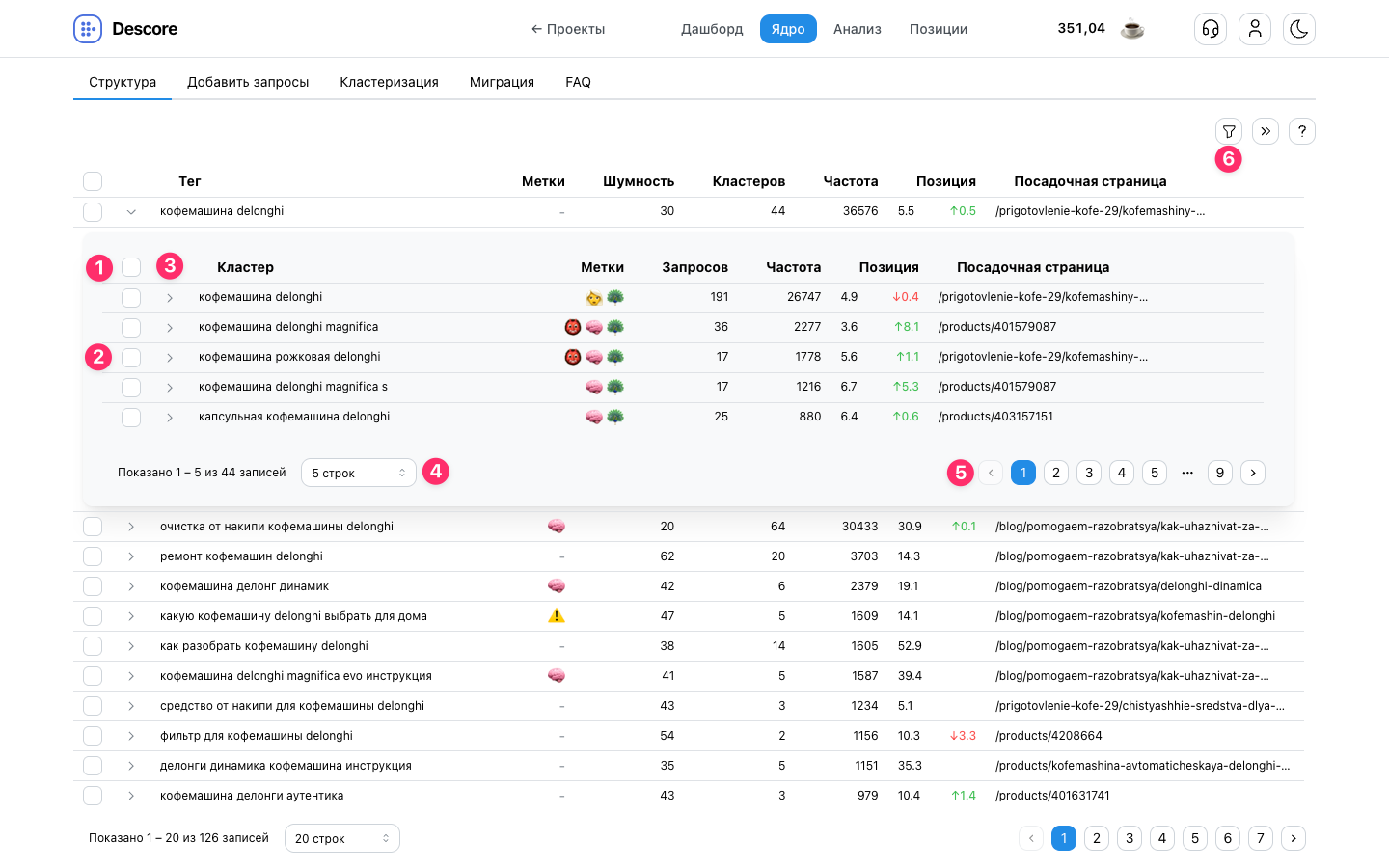Check 'фильтр для кофемашины delonghi' row checkbox

click(93, 736)
